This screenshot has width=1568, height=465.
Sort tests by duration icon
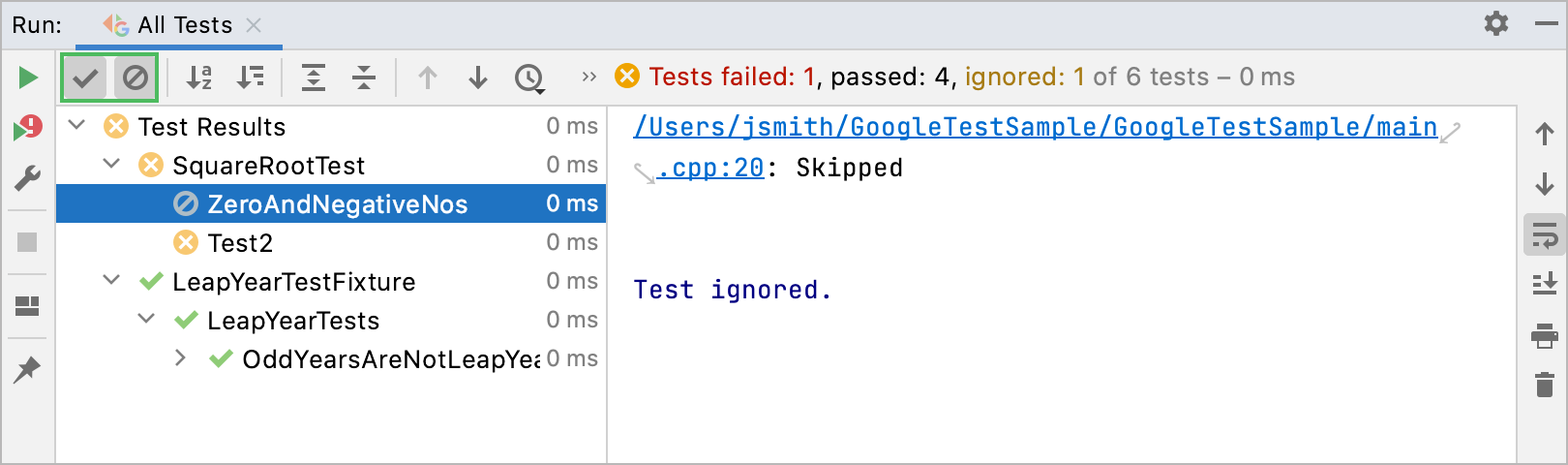[x=251, y=77]
